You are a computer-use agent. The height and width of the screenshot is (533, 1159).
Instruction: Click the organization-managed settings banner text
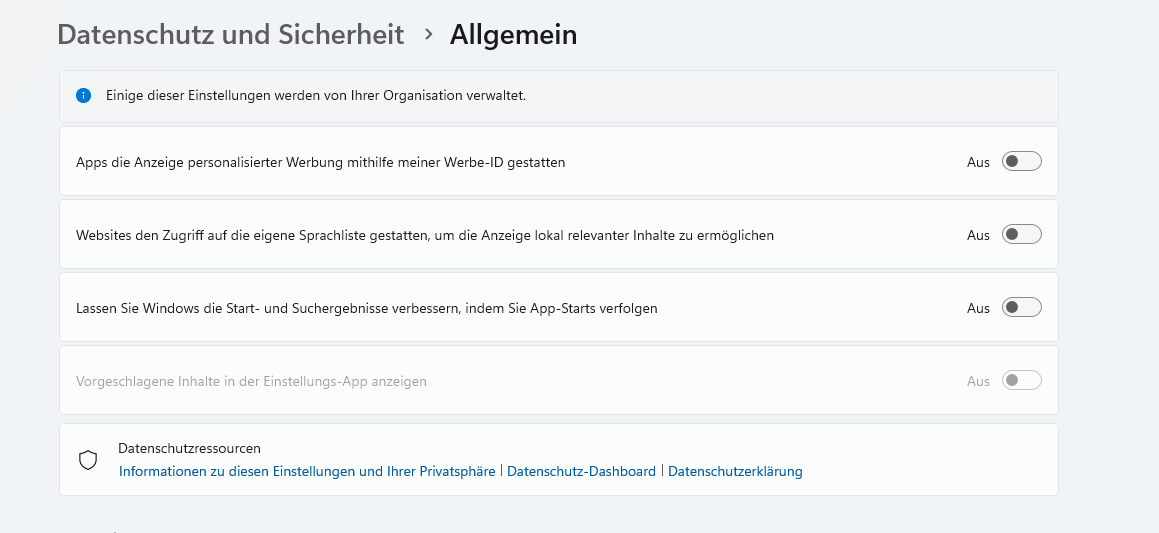pos(316,96)
